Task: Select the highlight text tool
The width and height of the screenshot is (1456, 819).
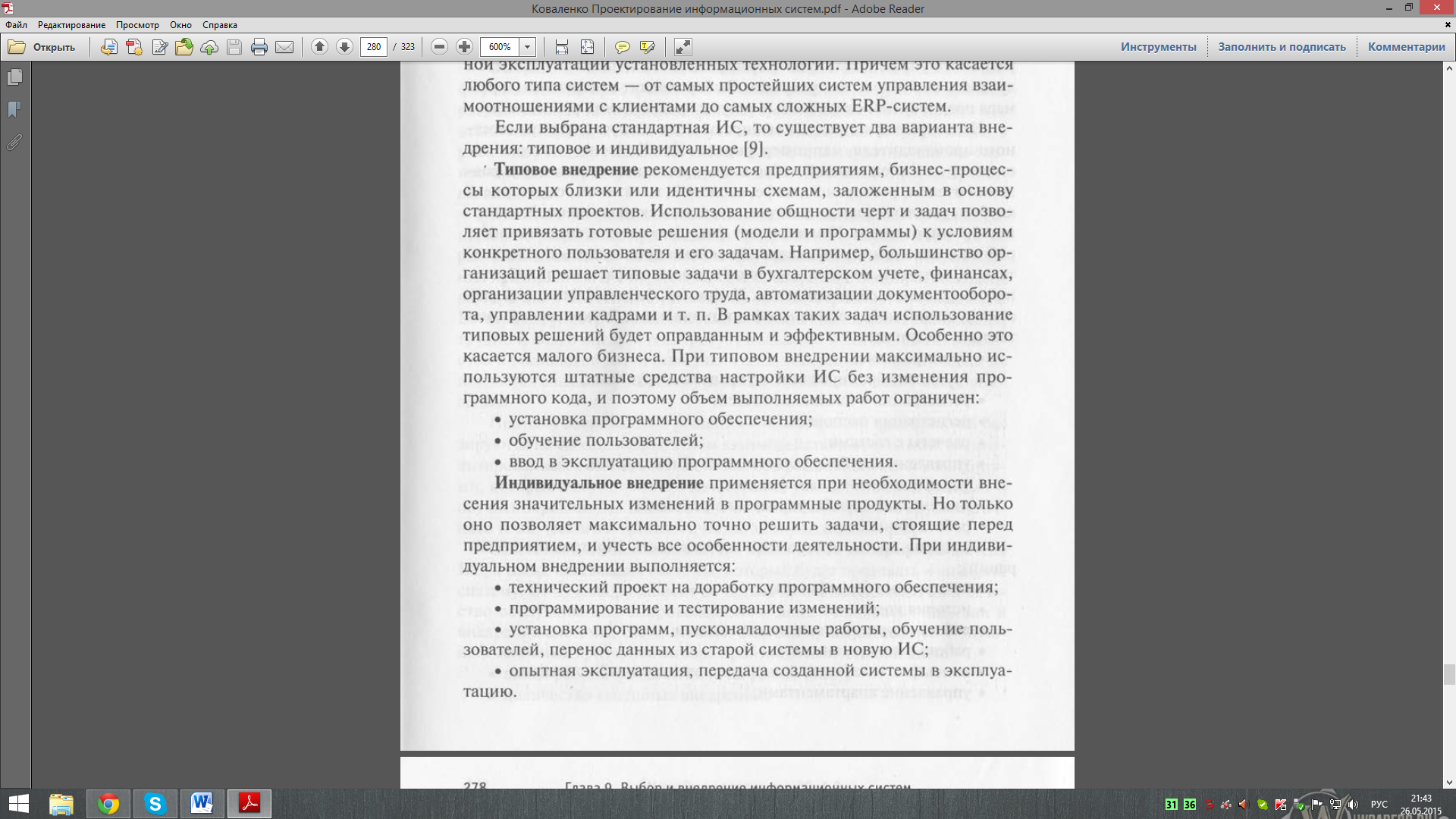Action: 647,47
